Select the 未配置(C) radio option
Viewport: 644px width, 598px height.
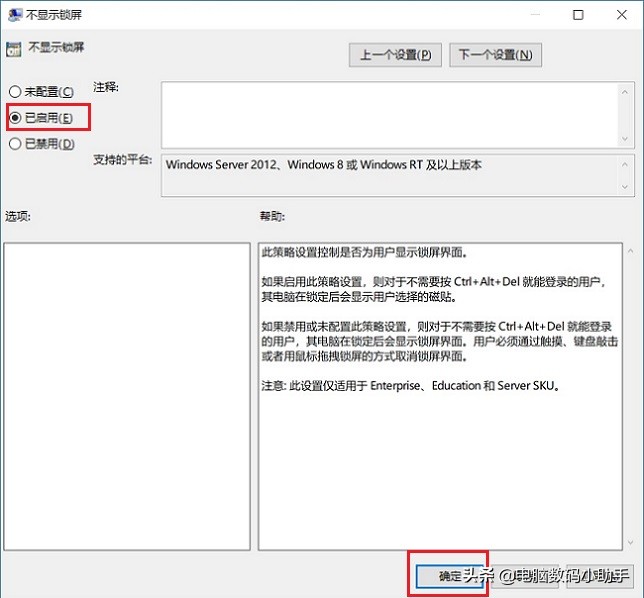click(x=15, y=92)
